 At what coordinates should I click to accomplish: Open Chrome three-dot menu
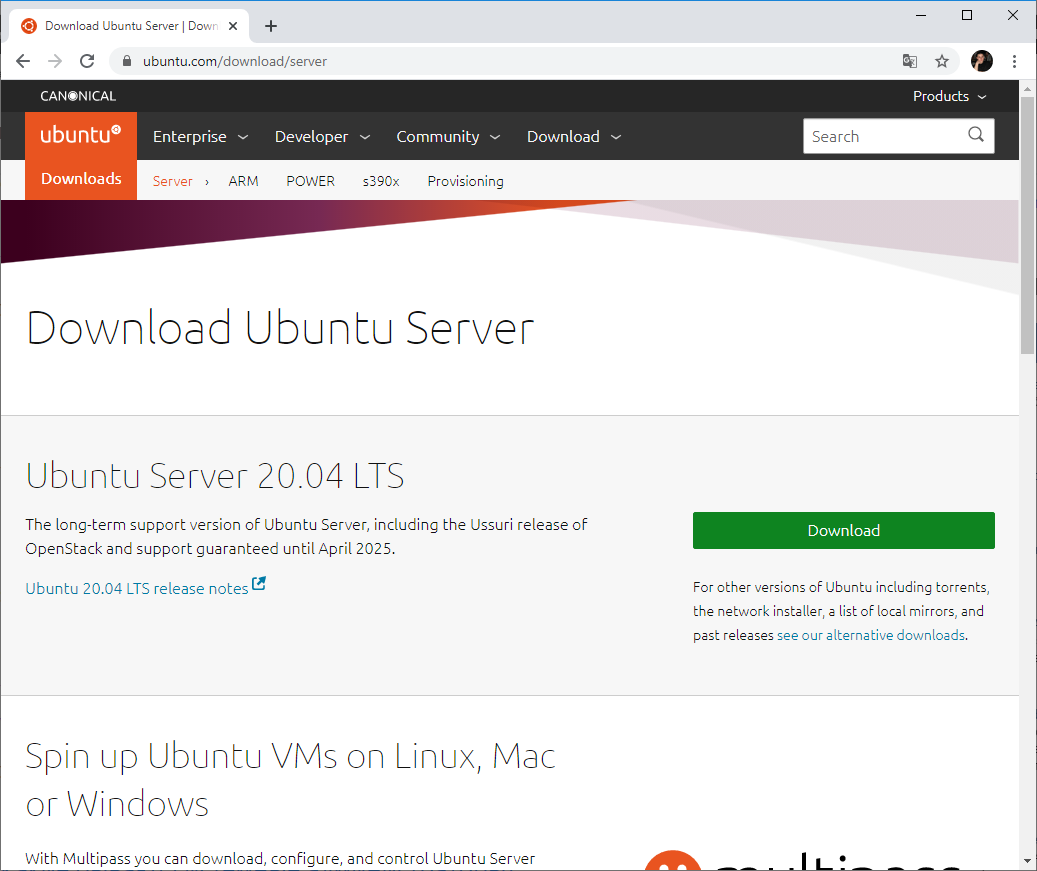click(1014, 62)
